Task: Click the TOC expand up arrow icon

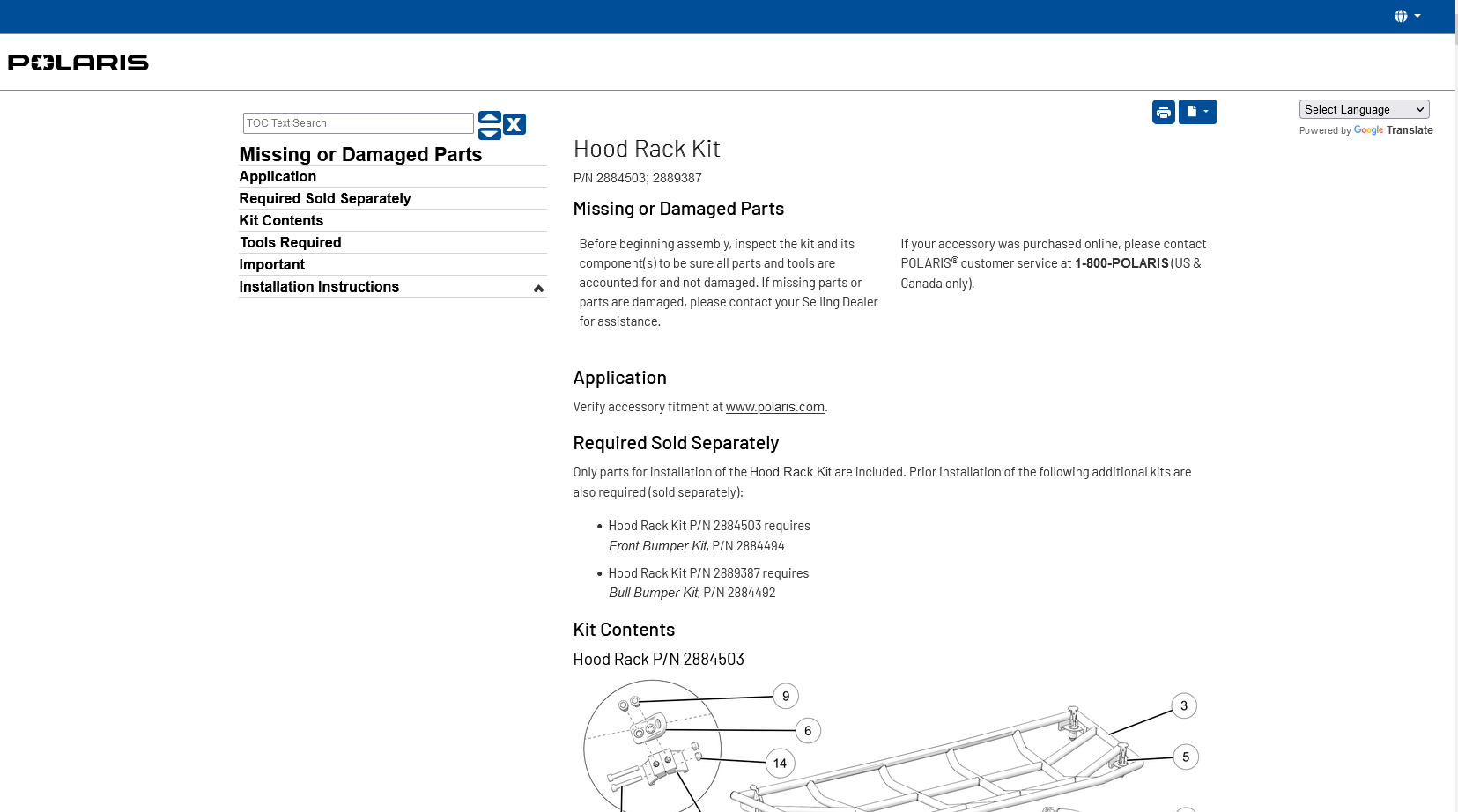Action: coord(490,117)
